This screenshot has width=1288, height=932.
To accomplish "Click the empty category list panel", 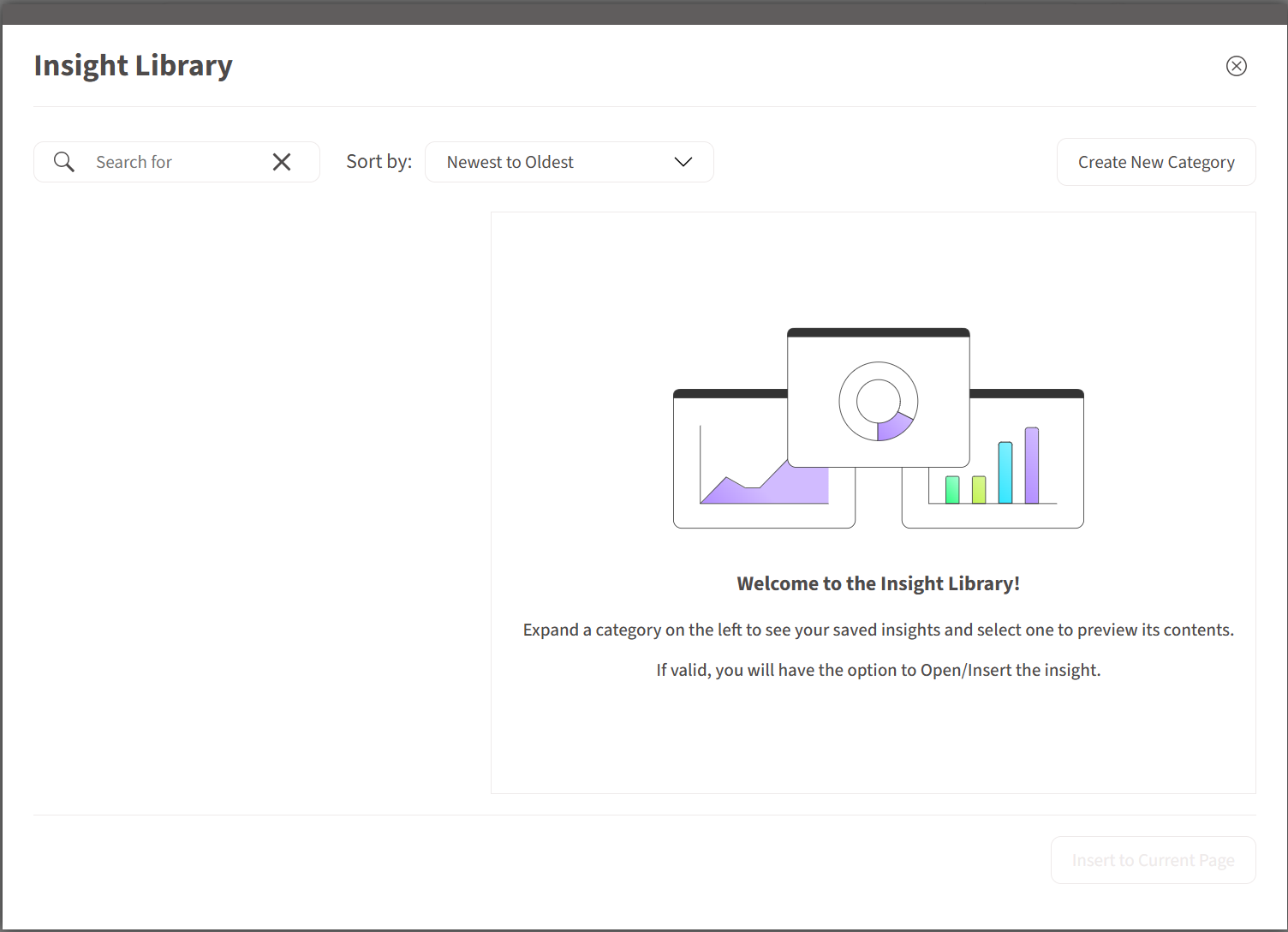I will (x=257, y=503).
